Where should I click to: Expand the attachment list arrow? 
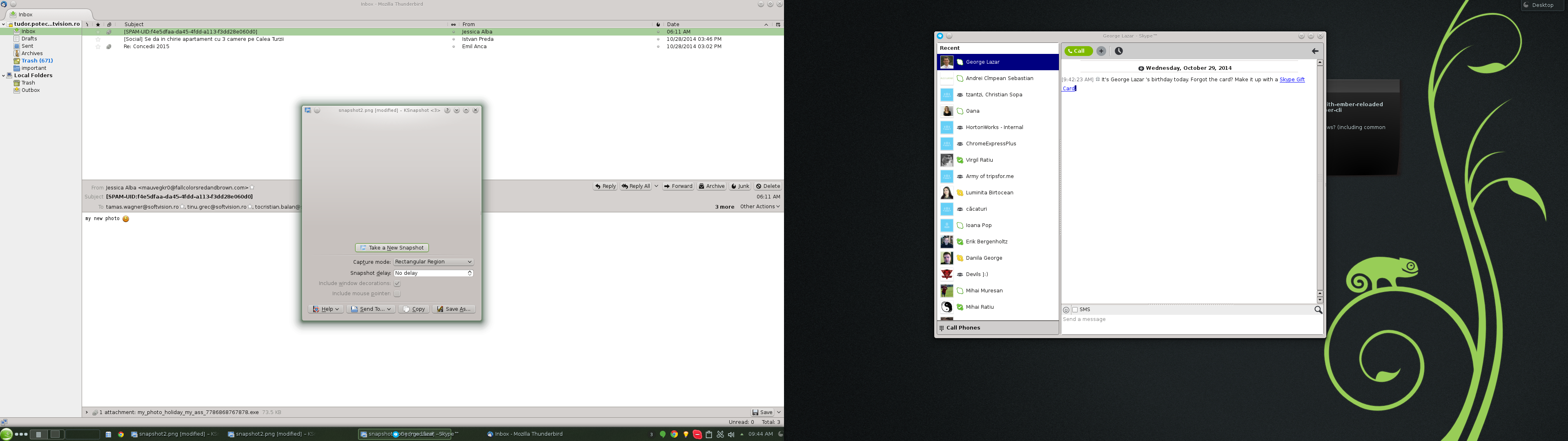[x=87, y=412]
